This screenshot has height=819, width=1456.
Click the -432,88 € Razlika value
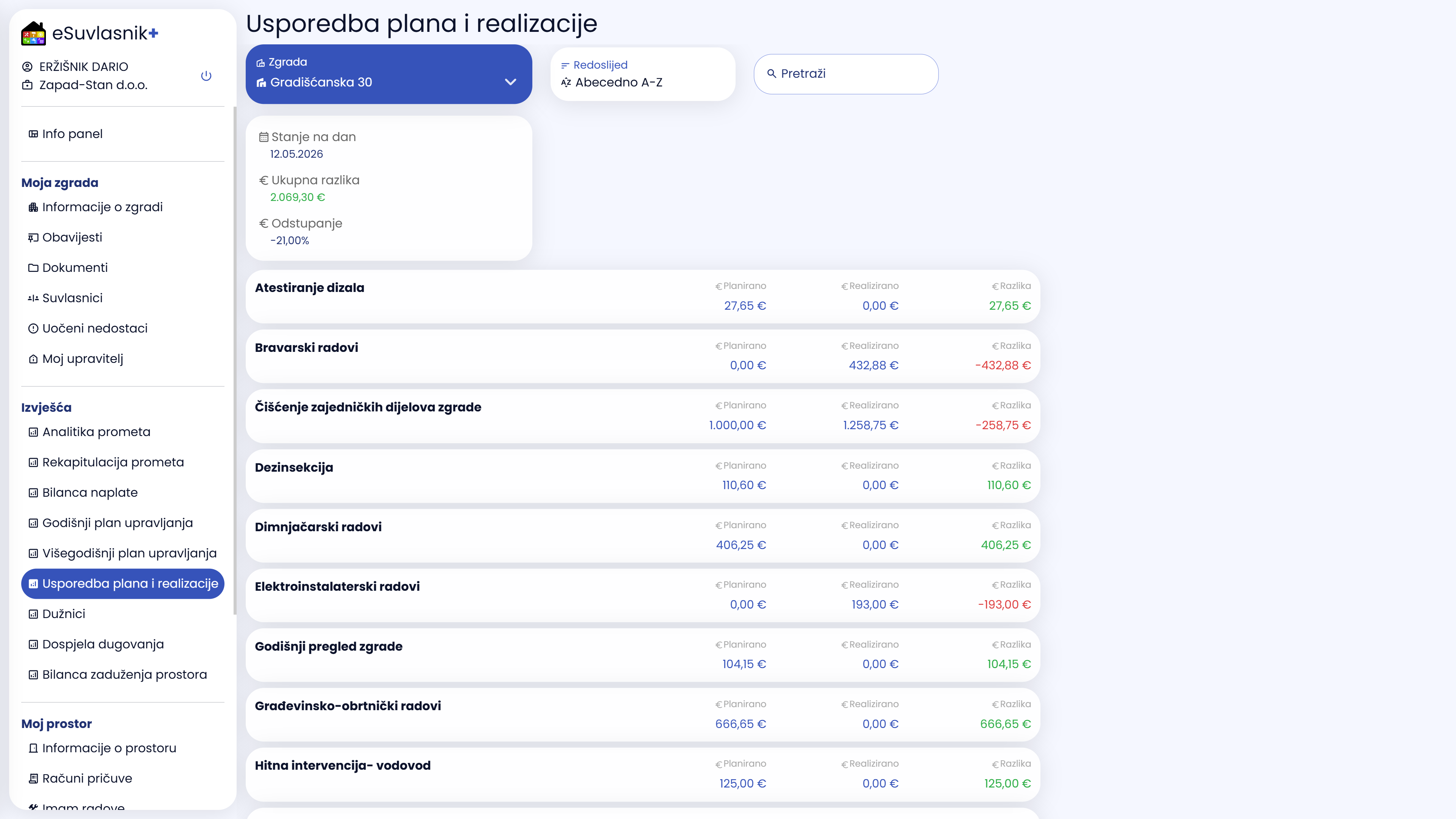(1003, 366)
